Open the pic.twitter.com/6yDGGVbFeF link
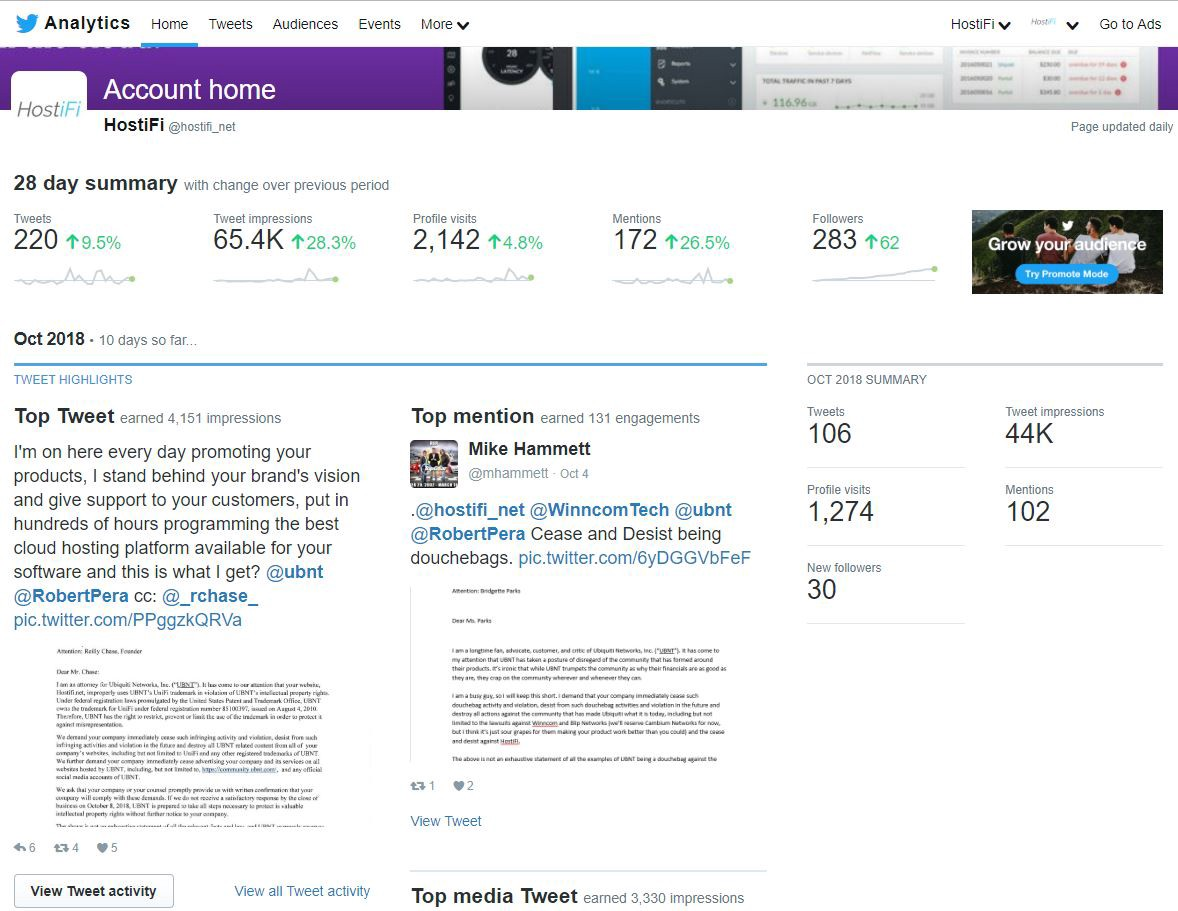1178x911 pixels. click(x=634, y=558)
